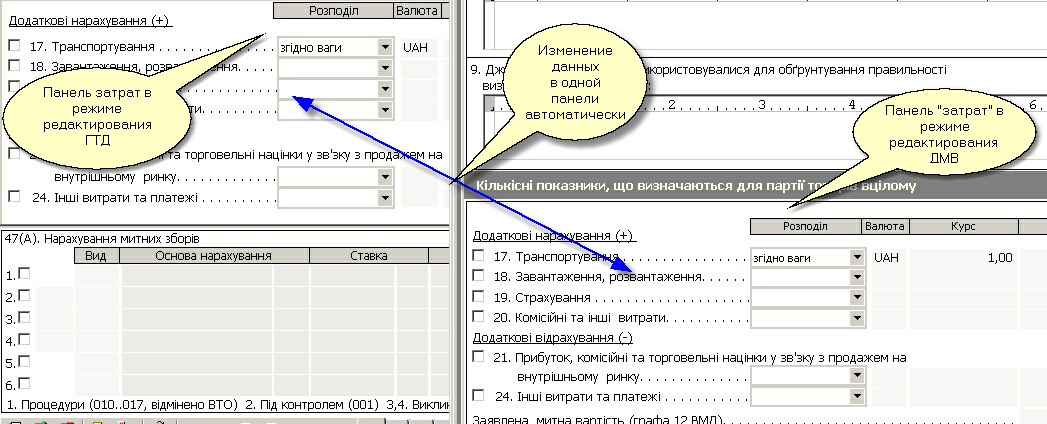Image resolution: width=1047 pixels, height=424 pixels.
Task: Check row 1 checkbox in customs fees table
Action: point(25,274)
